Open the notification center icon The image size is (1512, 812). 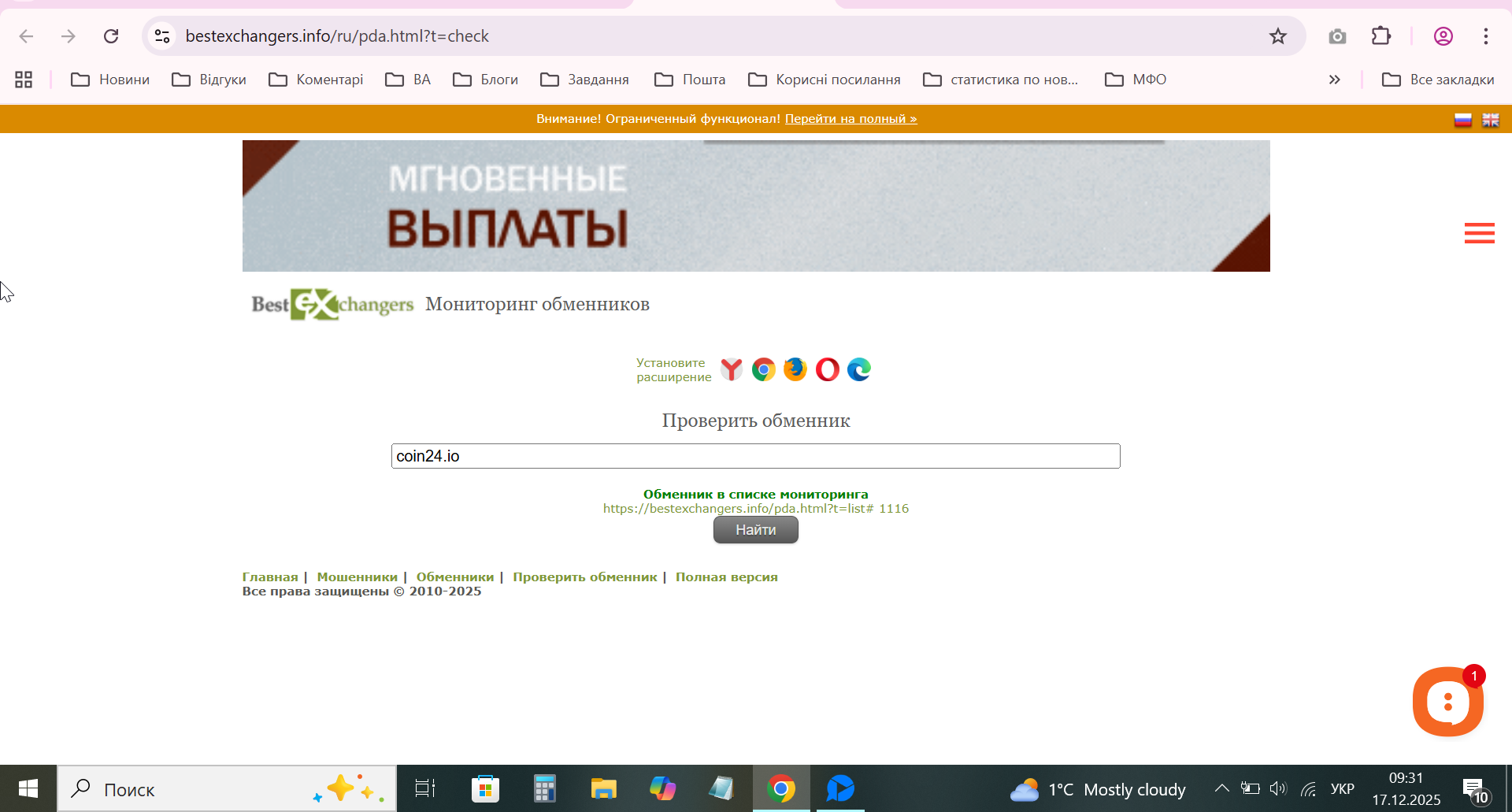(1475, 790)
